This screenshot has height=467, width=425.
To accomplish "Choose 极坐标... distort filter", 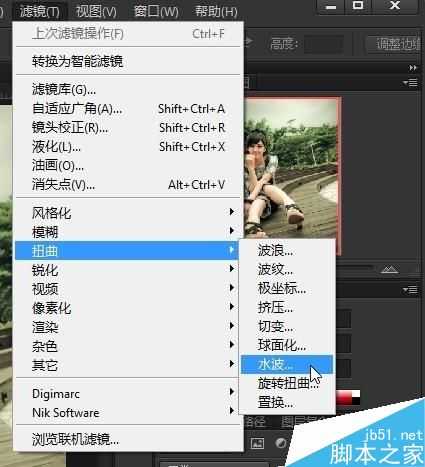I will tap(287, 288).
